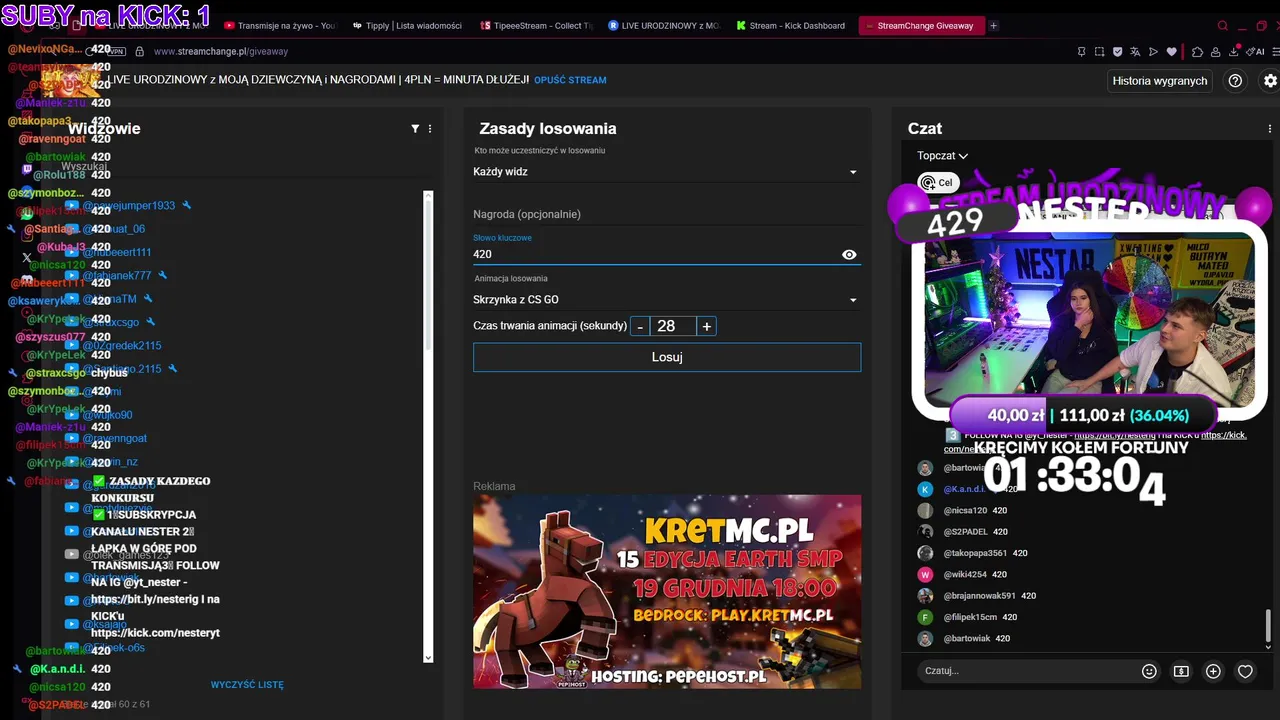Open the Widzowie panel three-dot menu
Image resolution: width=1280 pixels, height=720 pixels.
click(x=430, y=129)
